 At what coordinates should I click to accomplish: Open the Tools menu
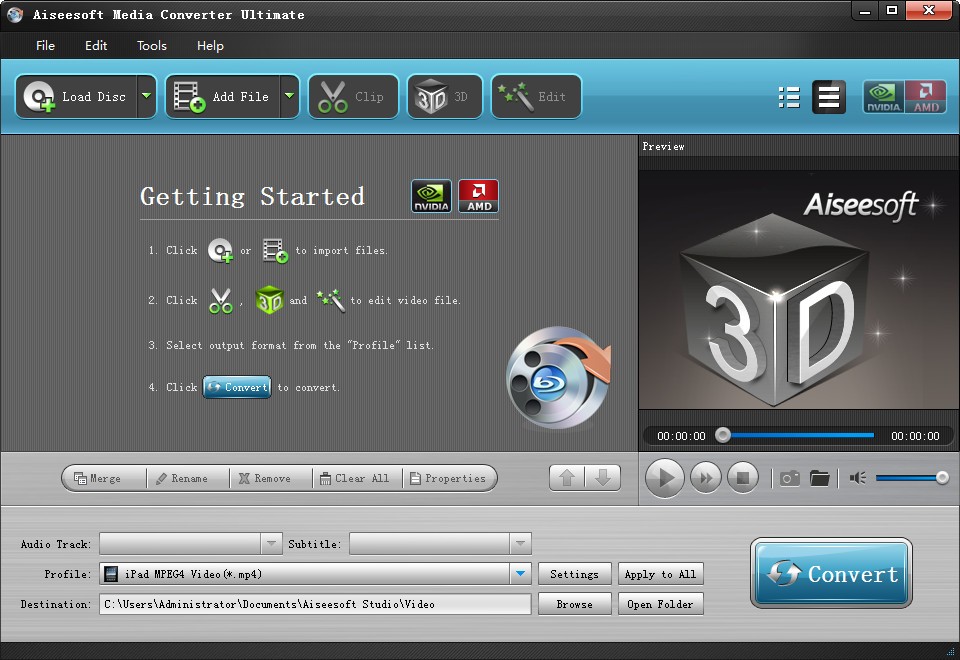pyautogui.click(x=152, y=46)
